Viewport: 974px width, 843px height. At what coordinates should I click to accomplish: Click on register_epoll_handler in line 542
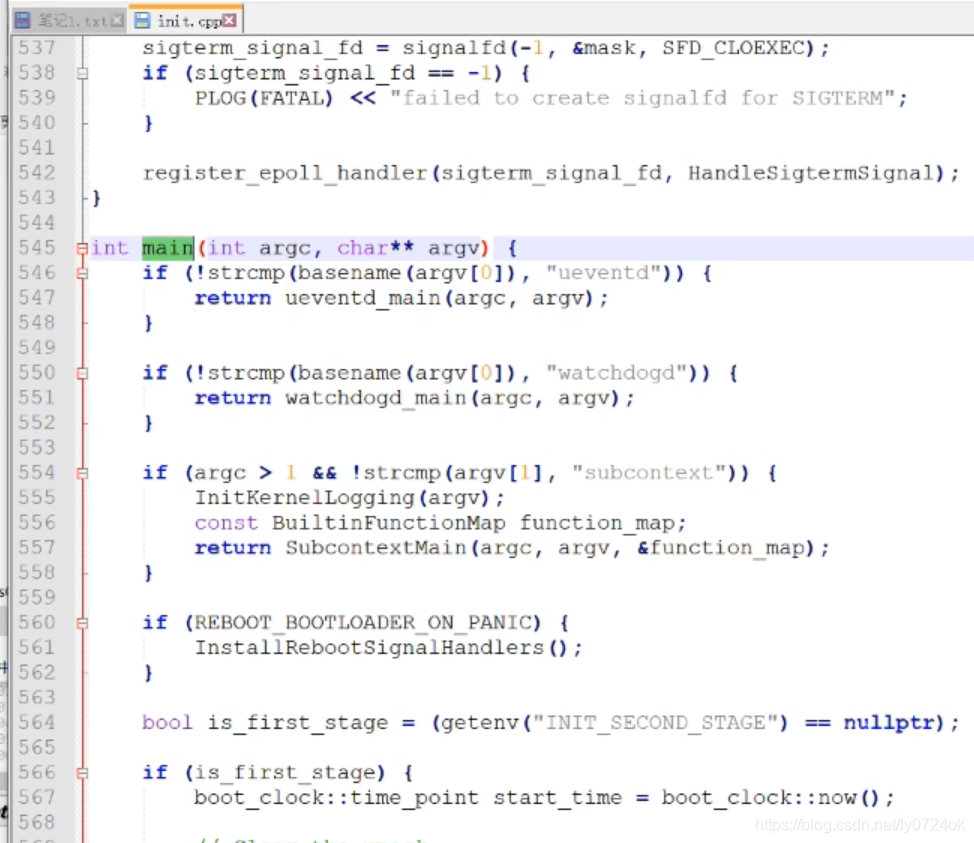pos(285,173)
